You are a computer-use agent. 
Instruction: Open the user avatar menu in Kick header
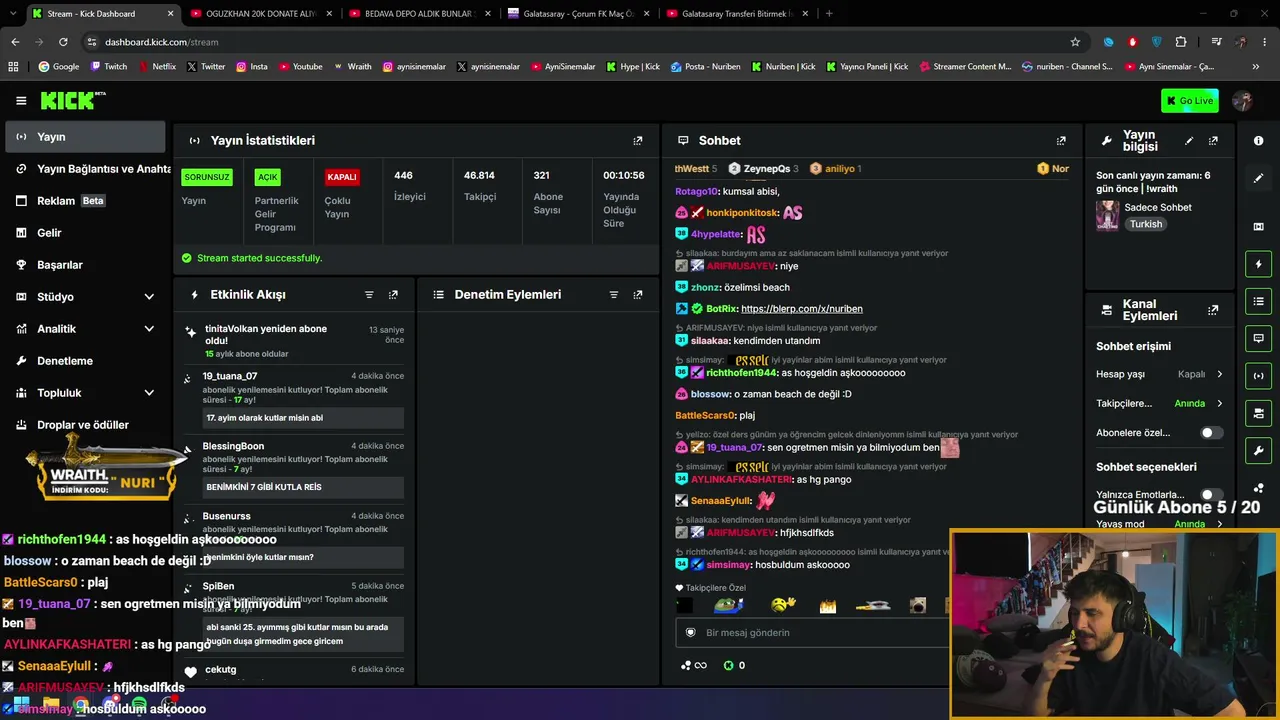pyautogui.click(x=1243, y=101)
